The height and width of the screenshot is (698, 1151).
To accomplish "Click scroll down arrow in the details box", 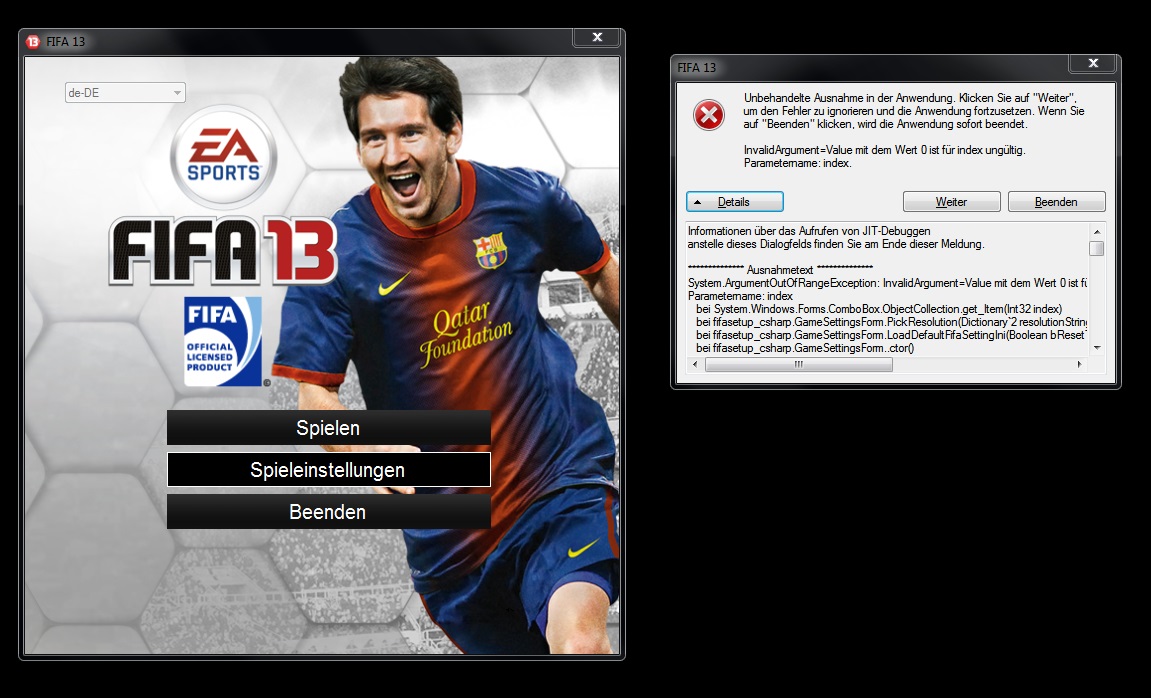I will pos(1097,348).
